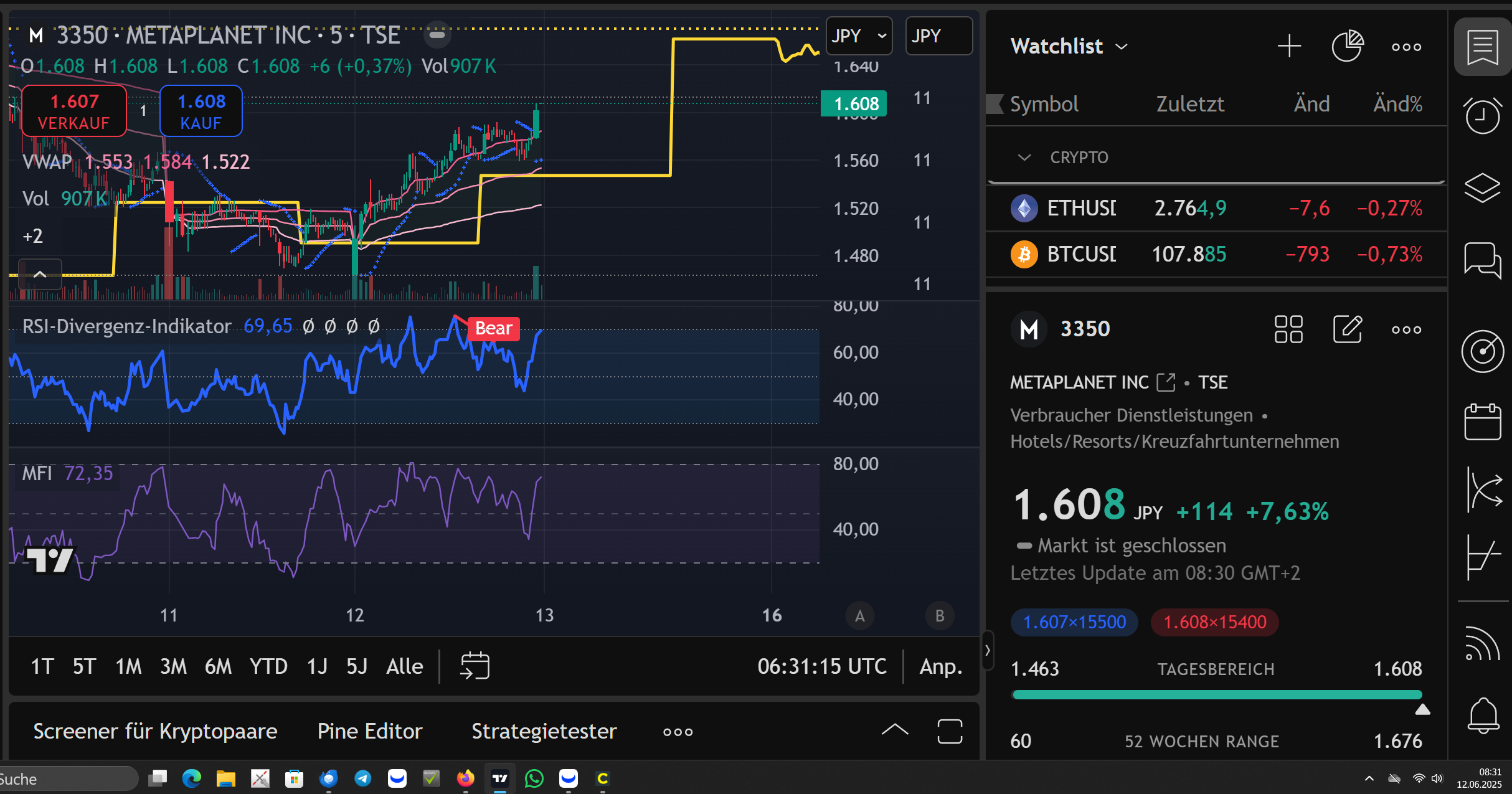Click the 06:31:15 UTC timezone button

822,666
